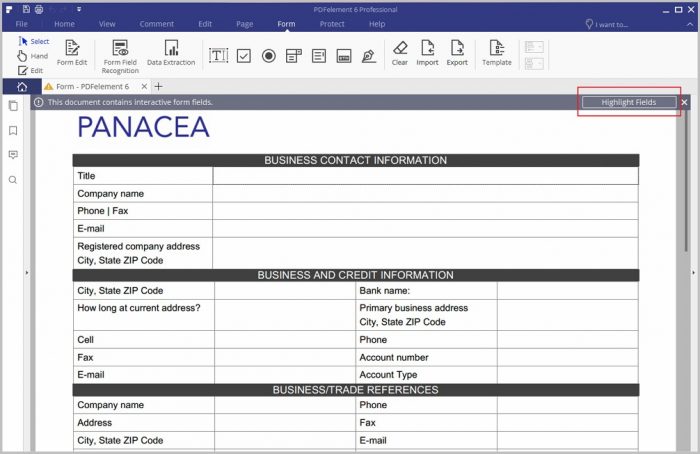Add a radio button form element
This screenshot has height=454, width=700.
click(269, 56)
